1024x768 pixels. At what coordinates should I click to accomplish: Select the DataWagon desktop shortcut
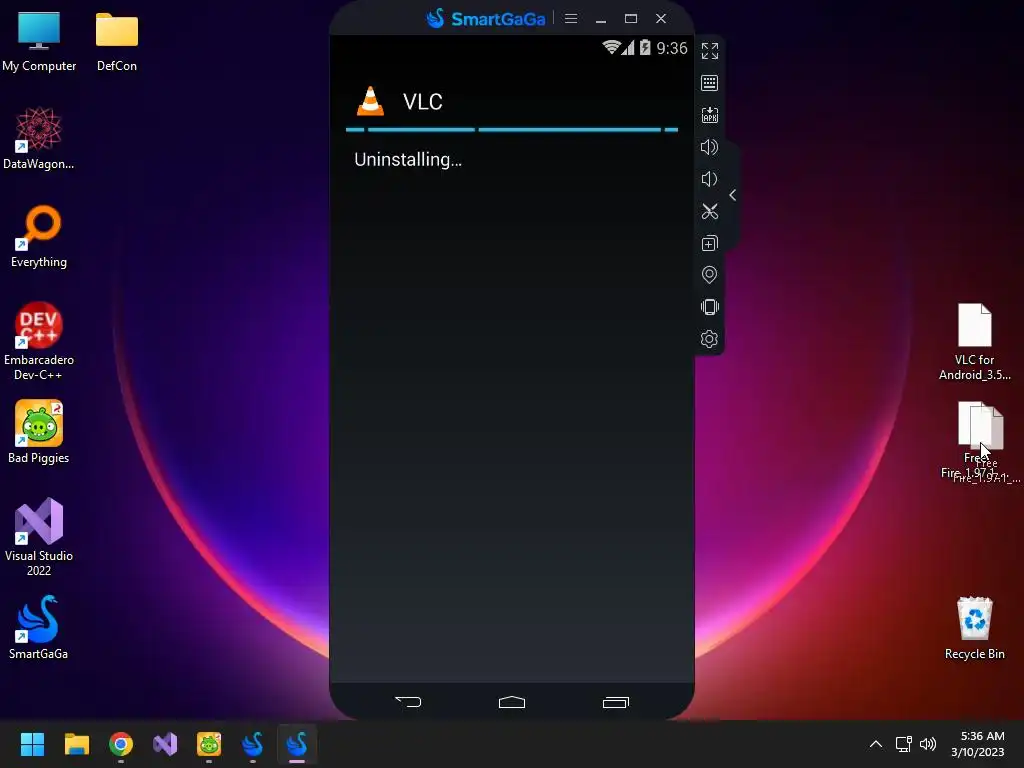(39, 138)
